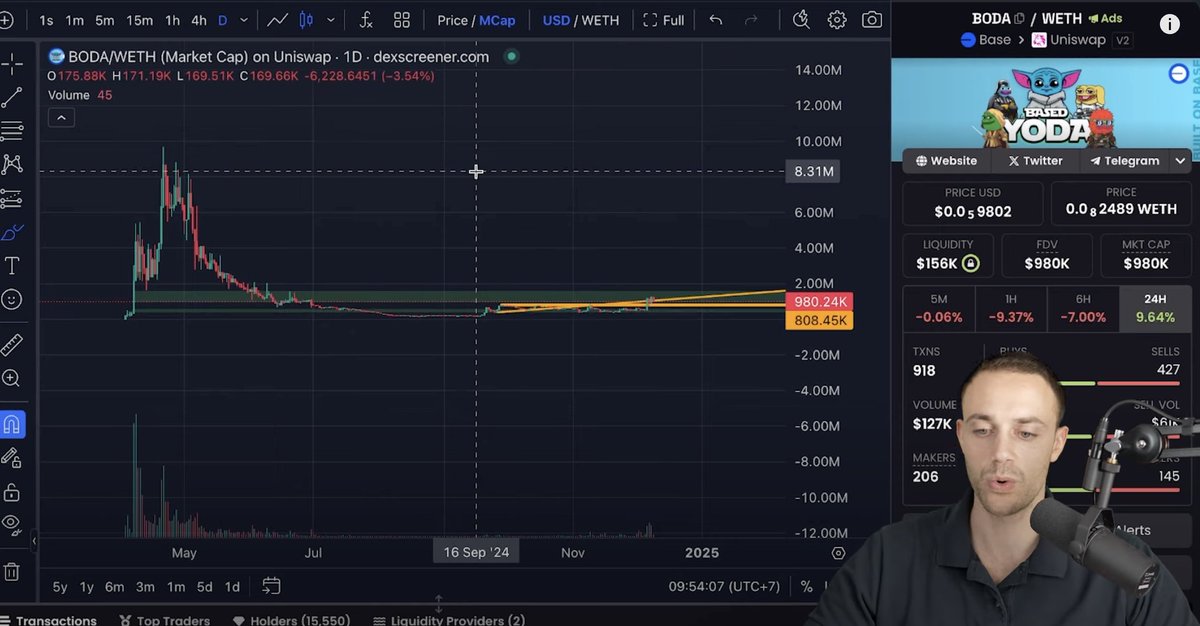
Task: Select the 24H stats tab
Action: pos(1155,308)
